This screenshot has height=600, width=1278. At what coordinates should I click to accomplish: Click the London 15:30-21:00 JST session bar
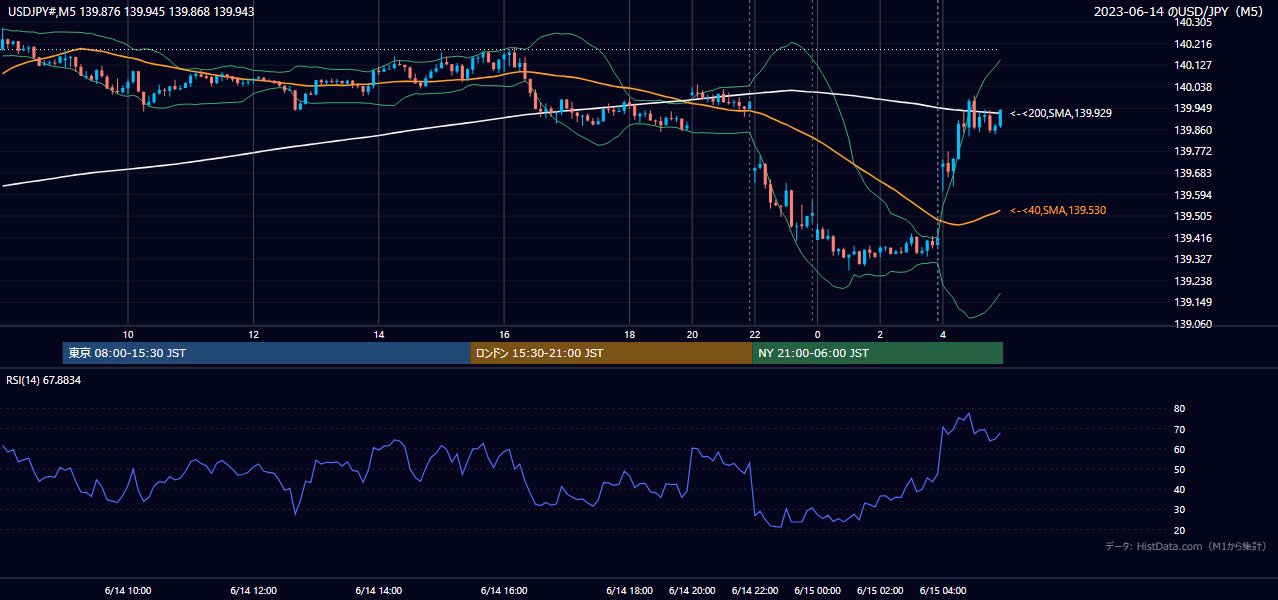point(611,353)
